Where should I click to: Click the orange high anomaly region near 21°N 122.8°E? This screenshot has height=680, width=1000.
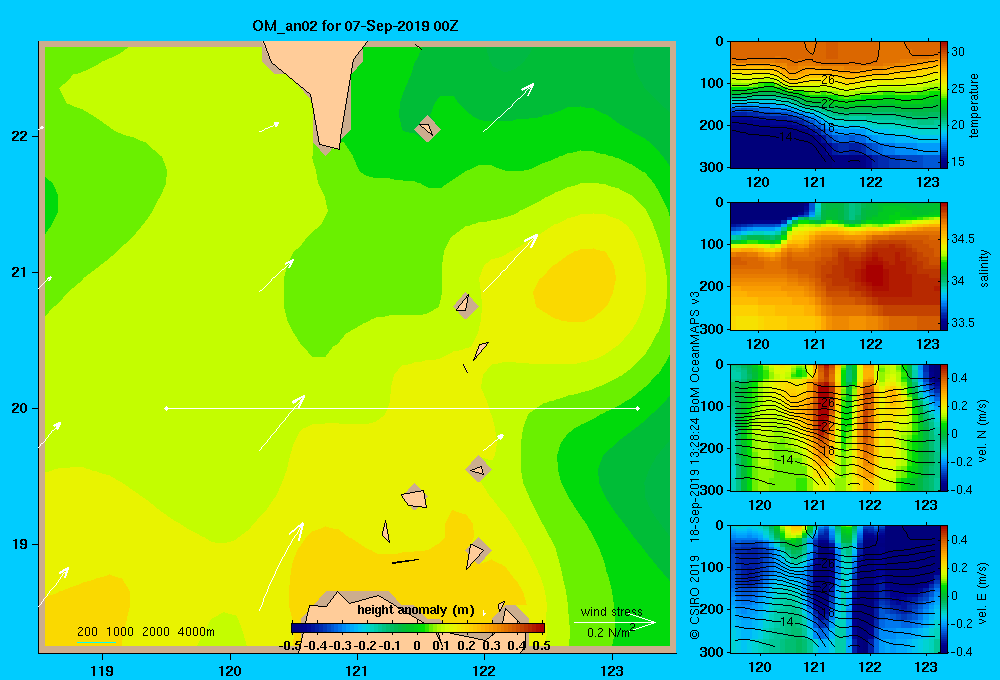[575, 284]
